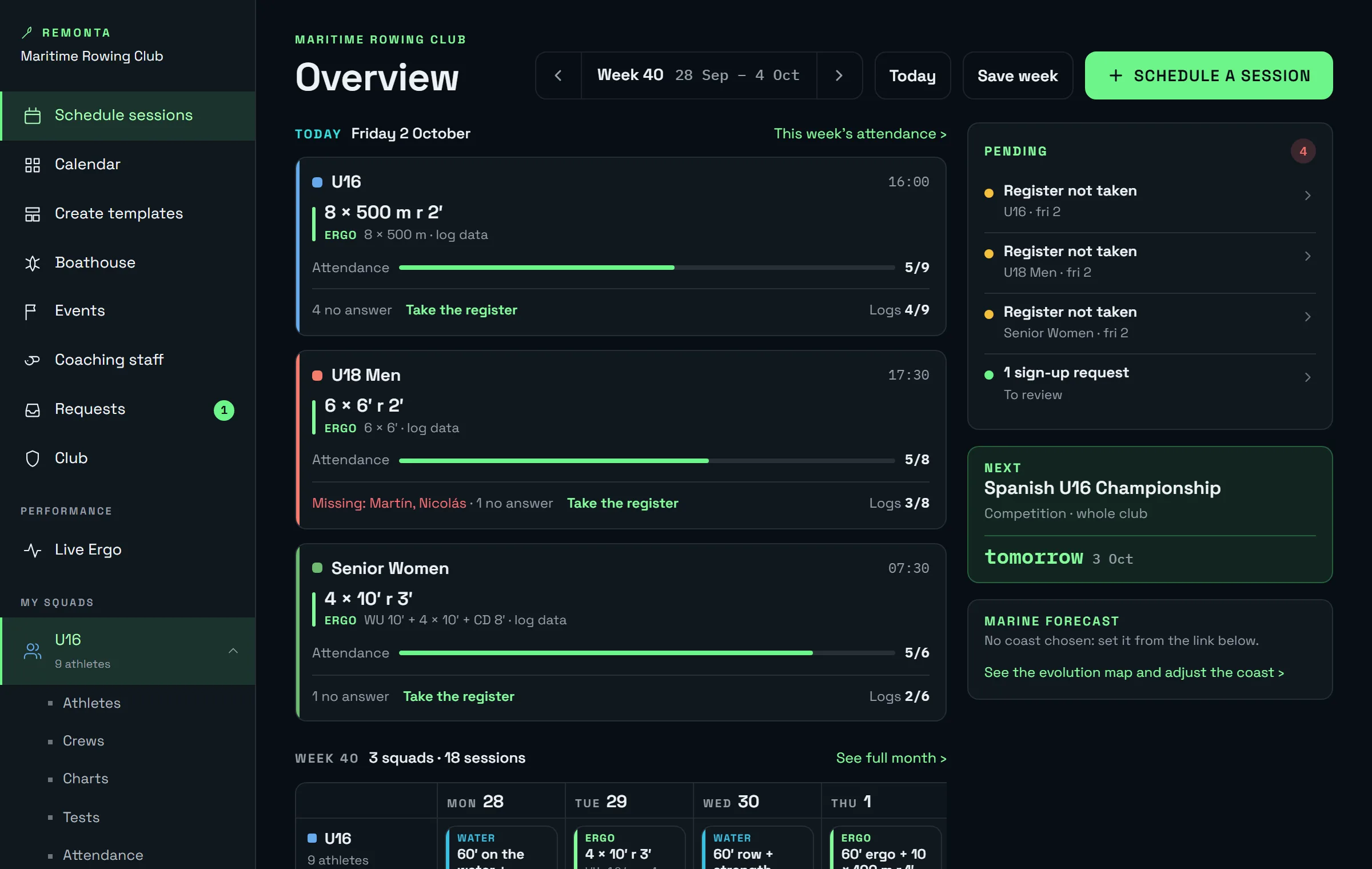Click the Pending count badge 4
Image resolution: width=1372 pixels, height=869 pixels.
1303,152
